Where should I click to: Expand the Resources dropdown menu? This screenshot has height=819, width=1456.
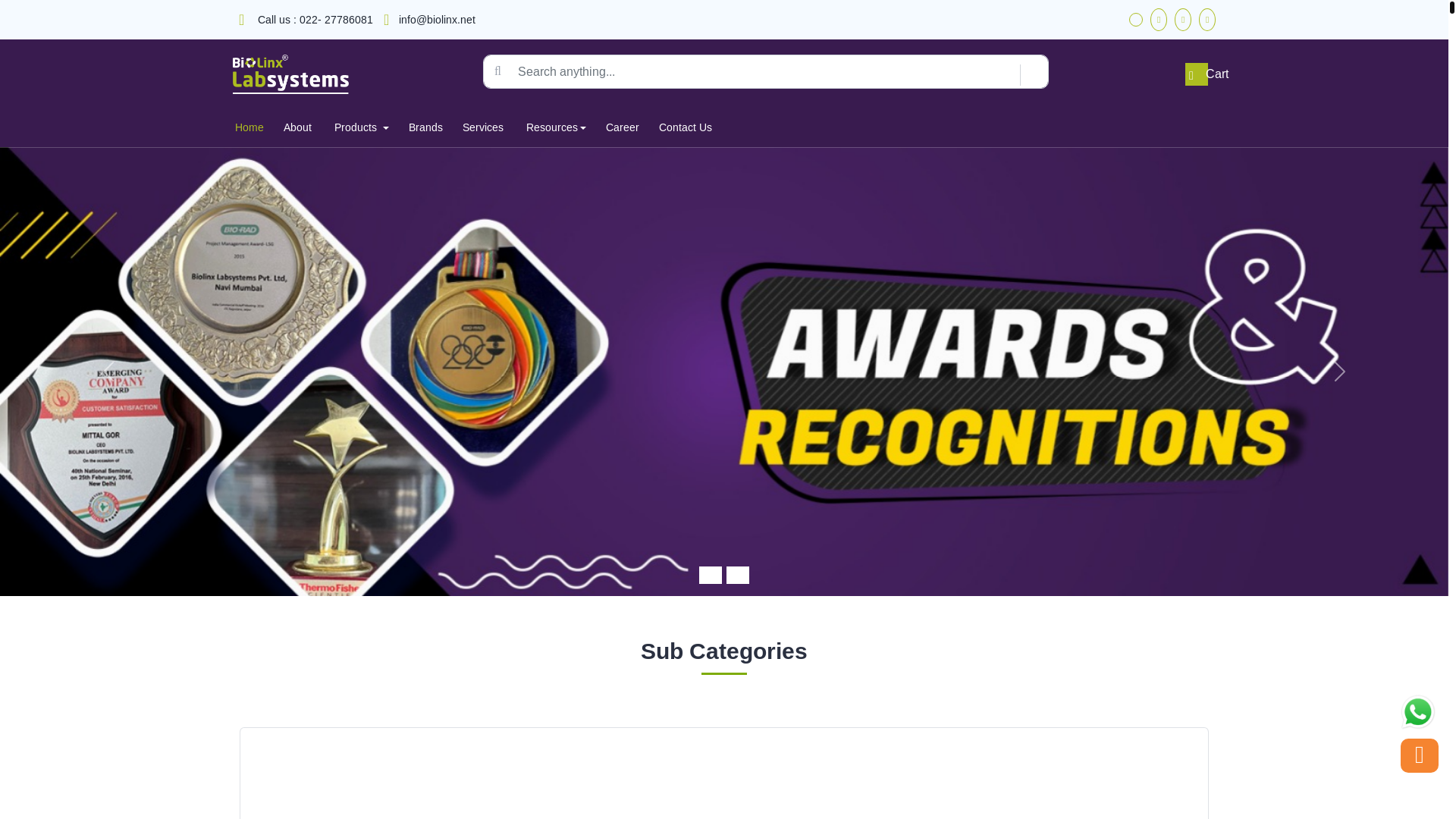tap(555, 127)
